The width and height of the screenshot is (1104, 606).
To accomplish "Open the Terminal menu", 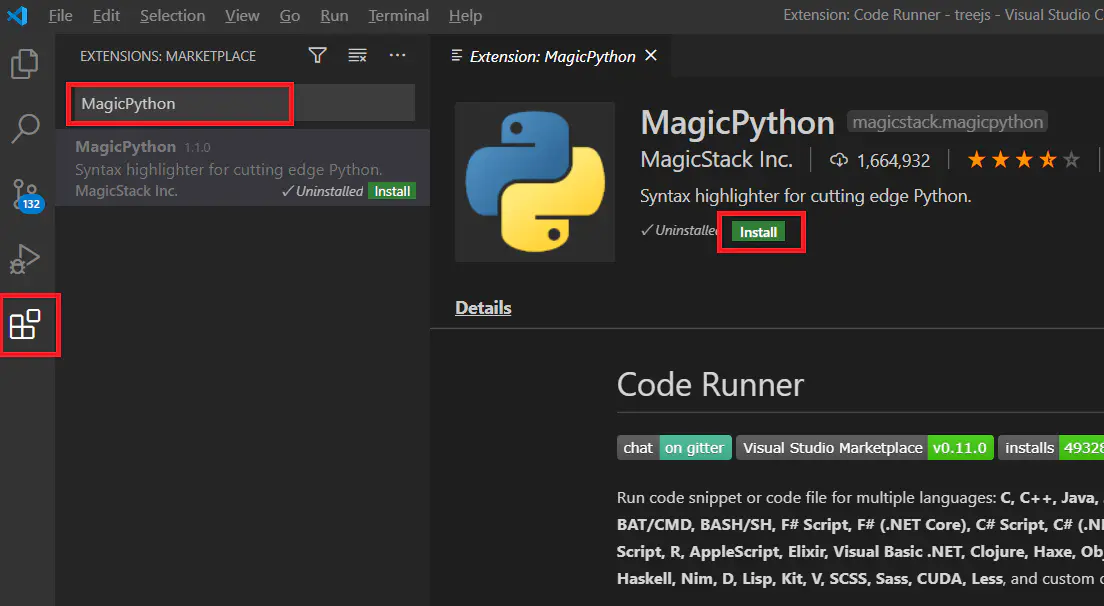I will point(398,16).
